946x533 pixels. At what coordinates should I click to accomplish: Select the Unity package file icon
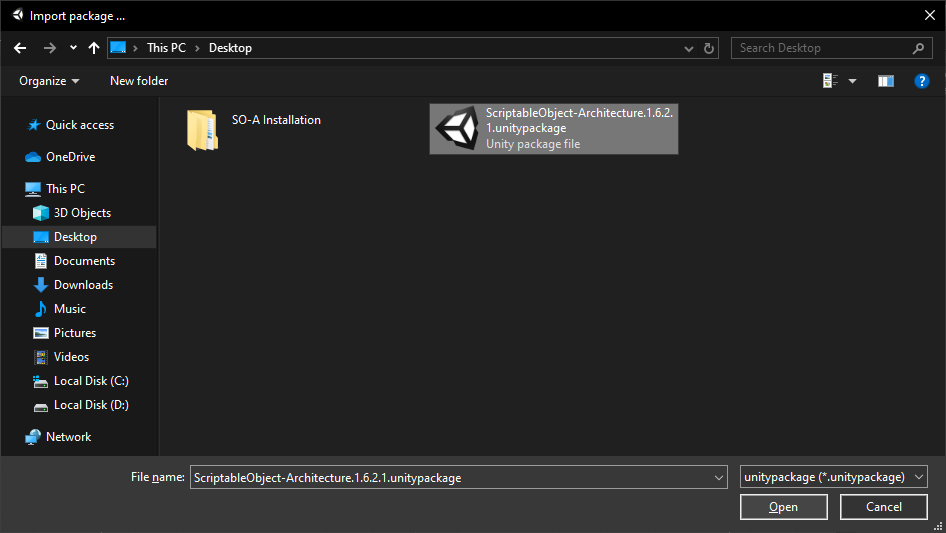pyautogui.click(x=457, y=129)
